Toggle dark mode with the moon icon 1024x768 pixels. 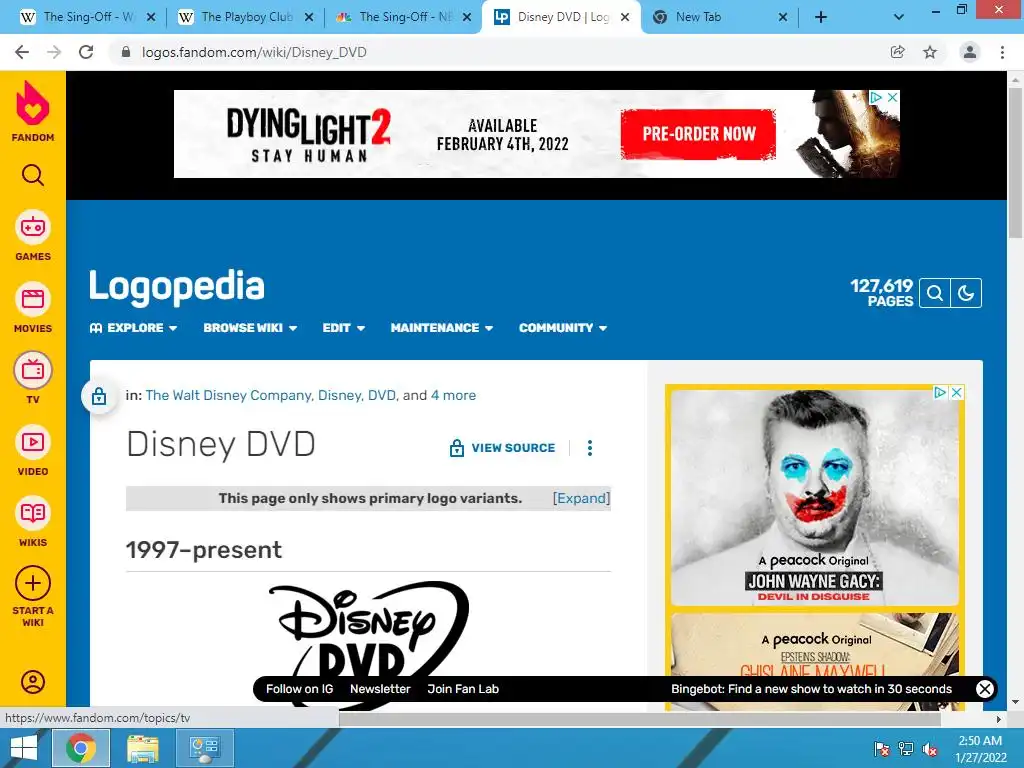(x=966, y=293)
